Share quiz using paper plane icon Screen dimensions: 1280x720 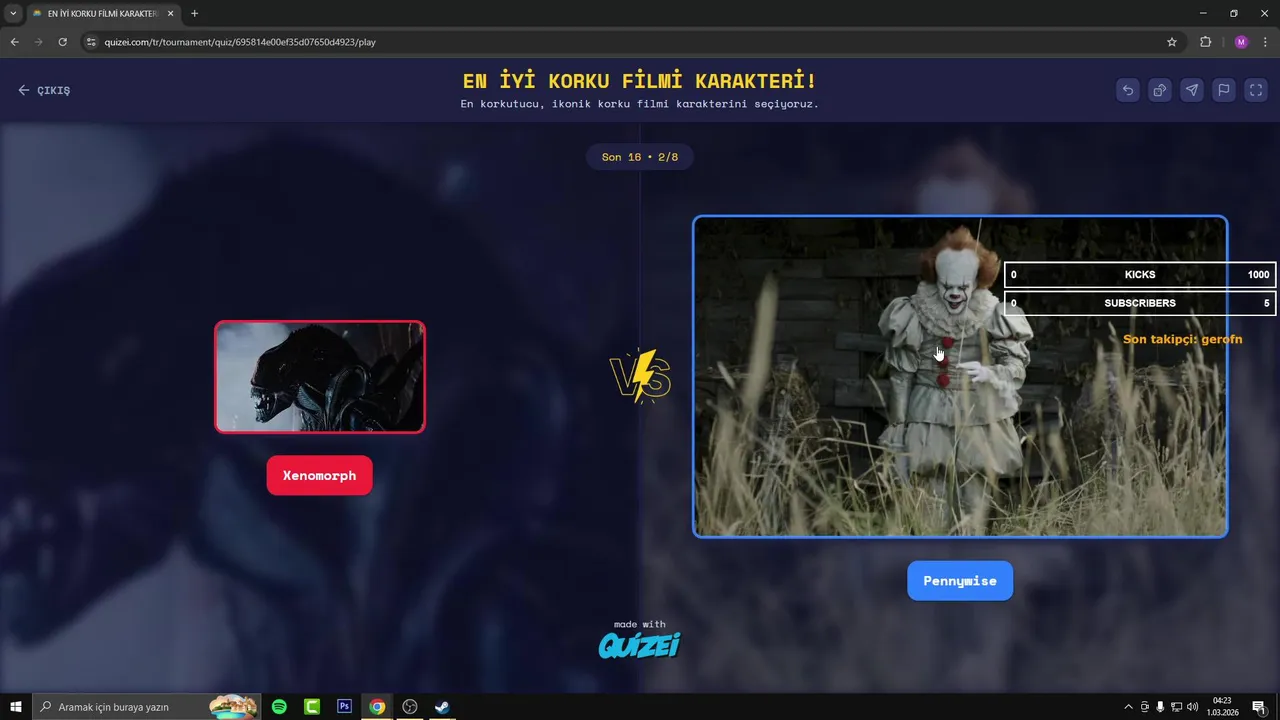1192,90
